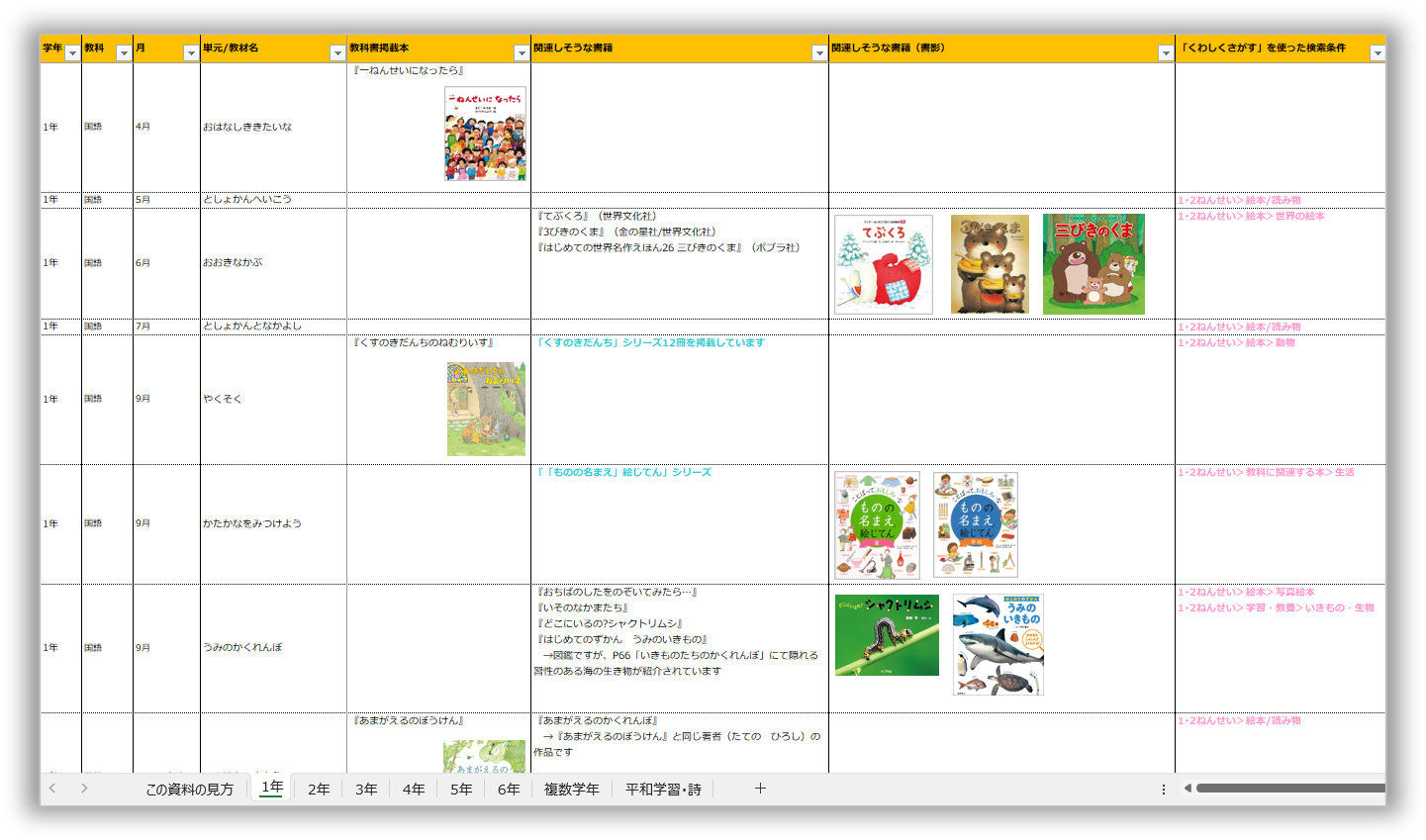Open the 絵本>動物 search link
The height and width of the screenshot is (840, 1426).
click(1236, 342)
